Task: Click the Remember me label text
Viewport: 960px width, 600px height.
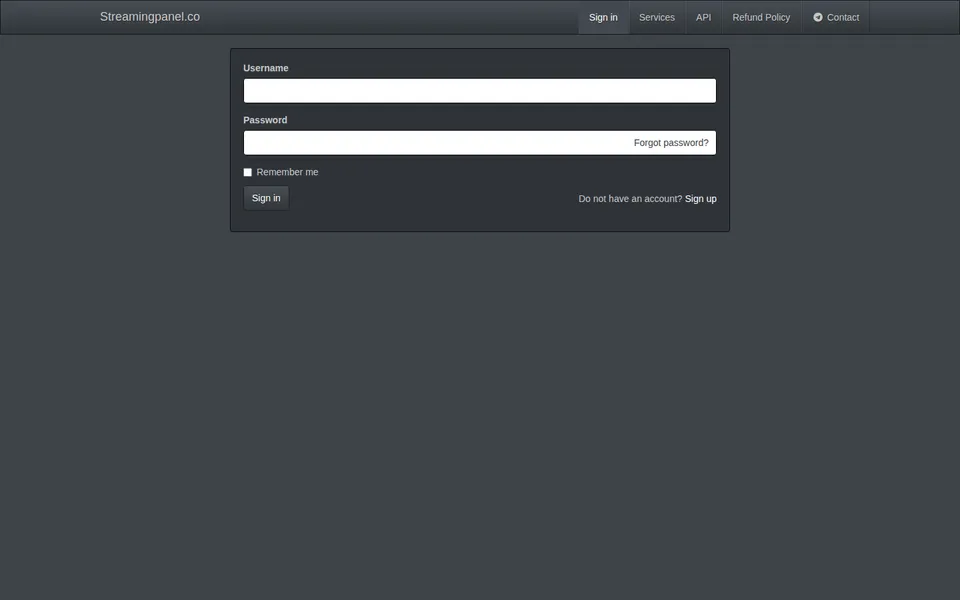Action: click(287, 172)
